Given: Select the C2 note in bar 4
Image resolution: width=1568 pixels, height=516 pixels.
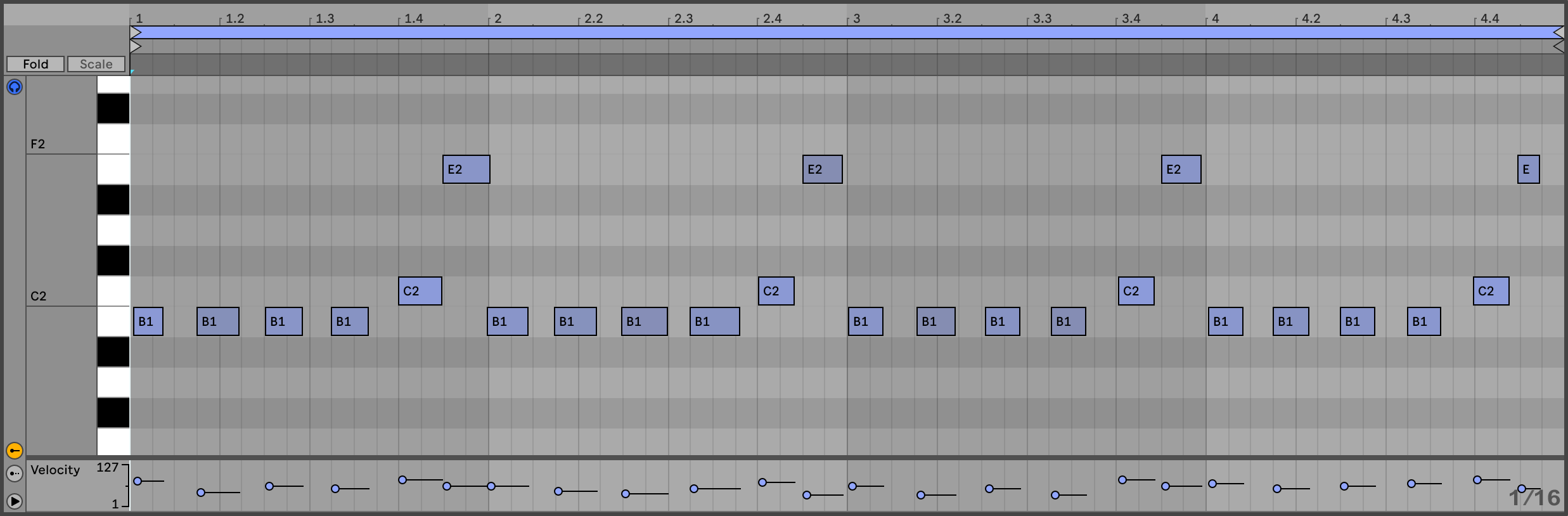Looking at the screenshot, I should click(x=1491, y=291).
